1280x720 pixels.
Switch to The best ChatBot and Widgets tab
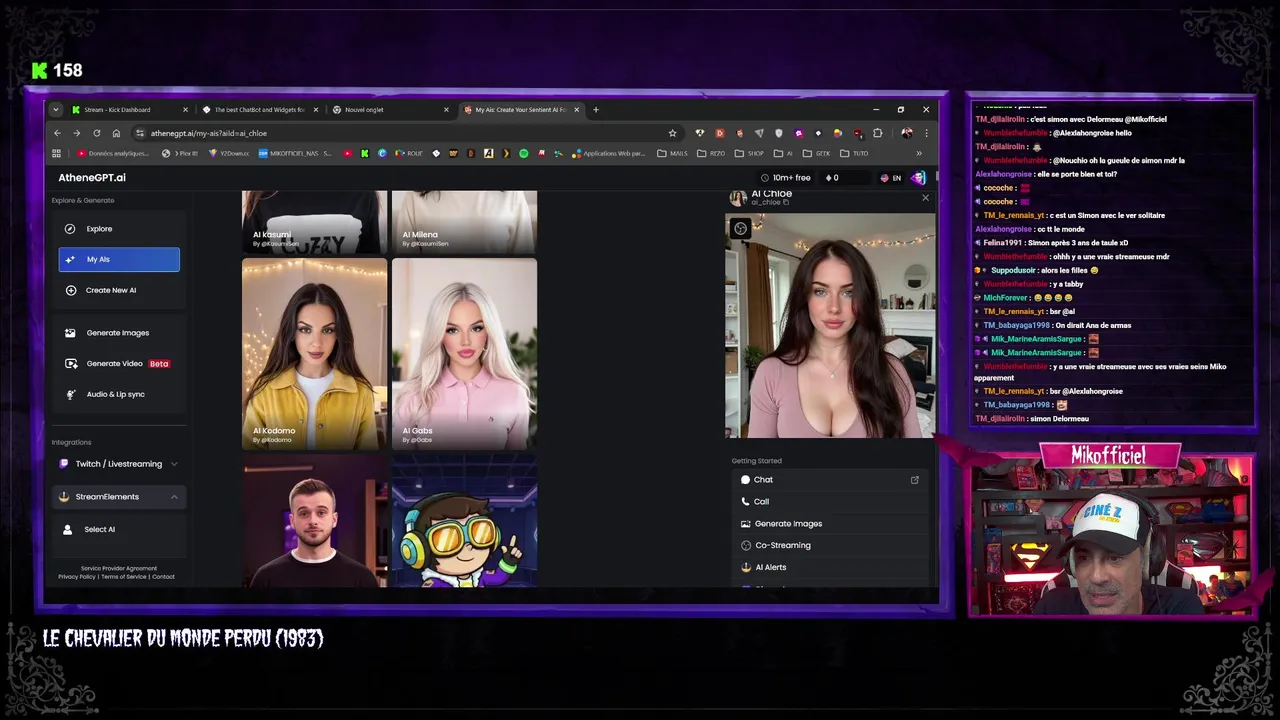pos(258,110)
